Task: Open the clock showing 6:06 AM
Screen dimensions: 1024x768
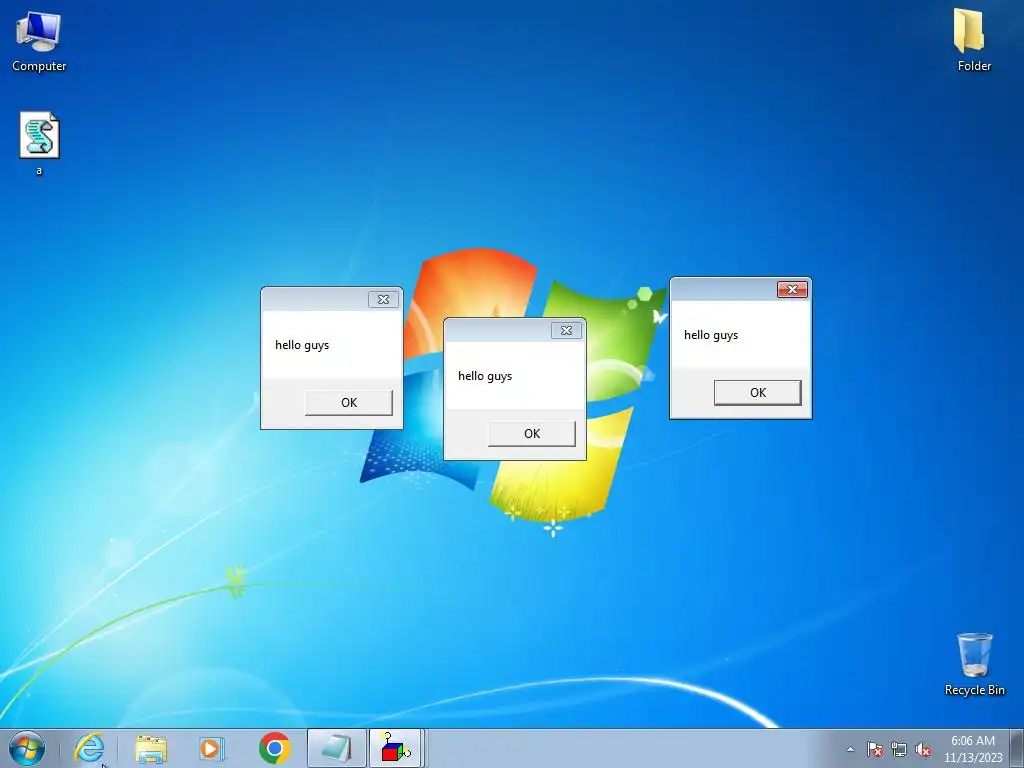Action: coord(972,741)
